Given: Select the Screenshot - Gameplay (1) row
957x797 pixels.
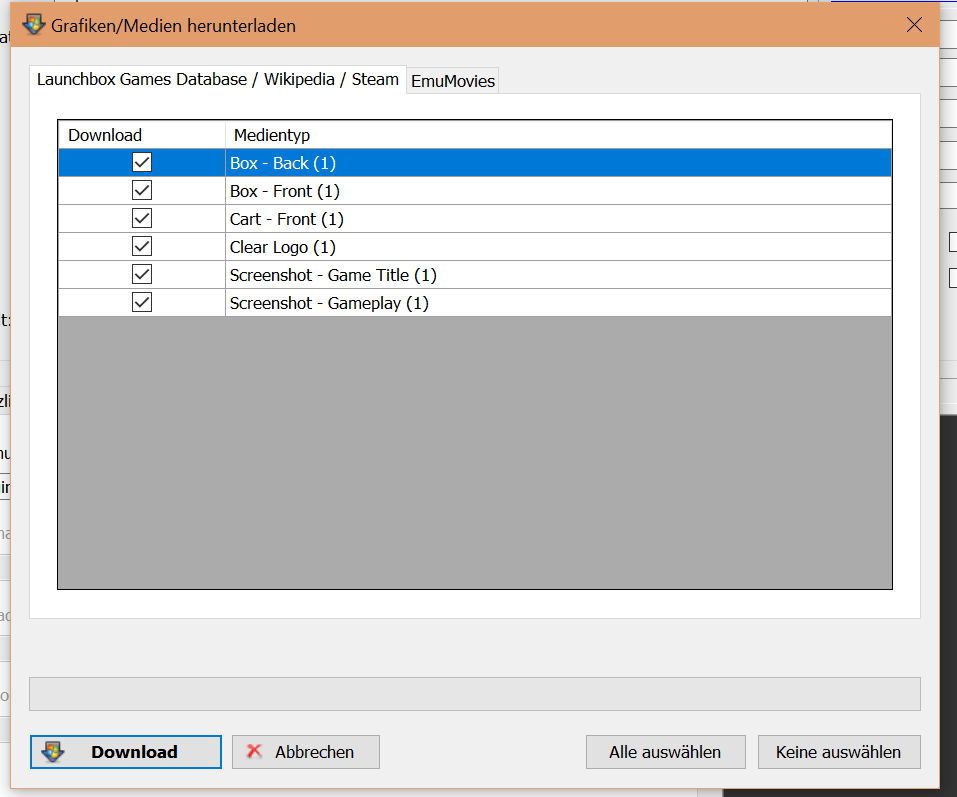Looking at the screenshot, I should [x=475, y=303].
